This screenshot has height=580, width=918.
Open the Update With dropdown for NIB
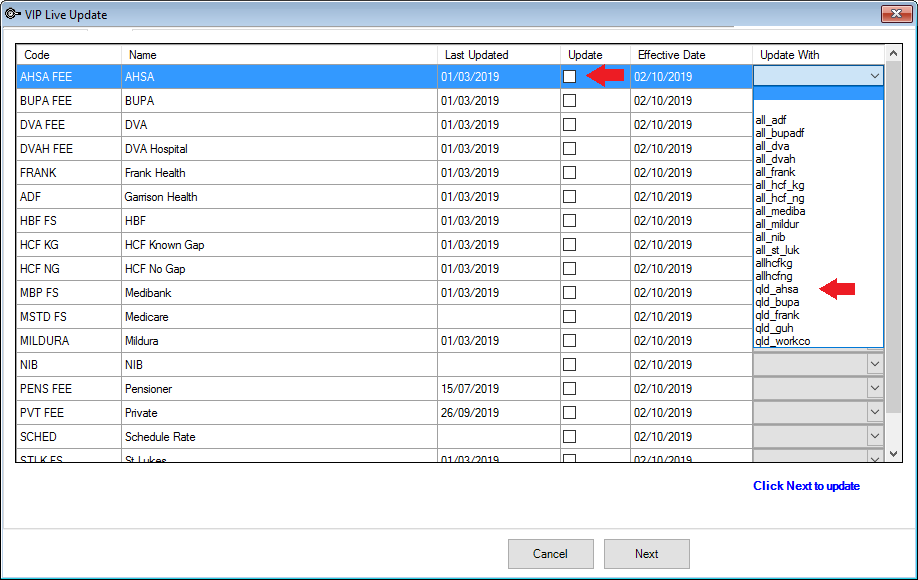(875, 364)
